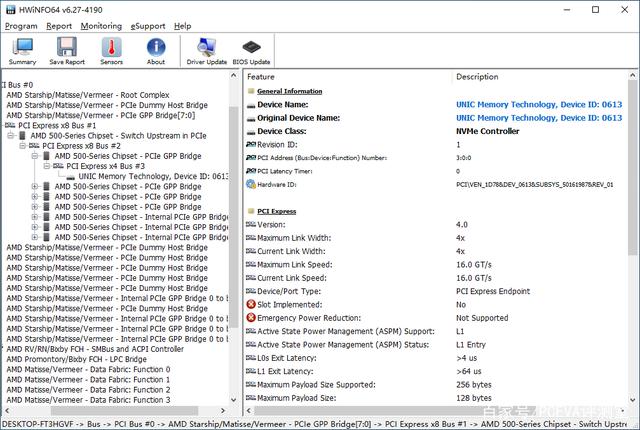This screenshot has width=640, height=430.
Task: Click the drive icon beside Device Class
Action: [x=251, y=132]
